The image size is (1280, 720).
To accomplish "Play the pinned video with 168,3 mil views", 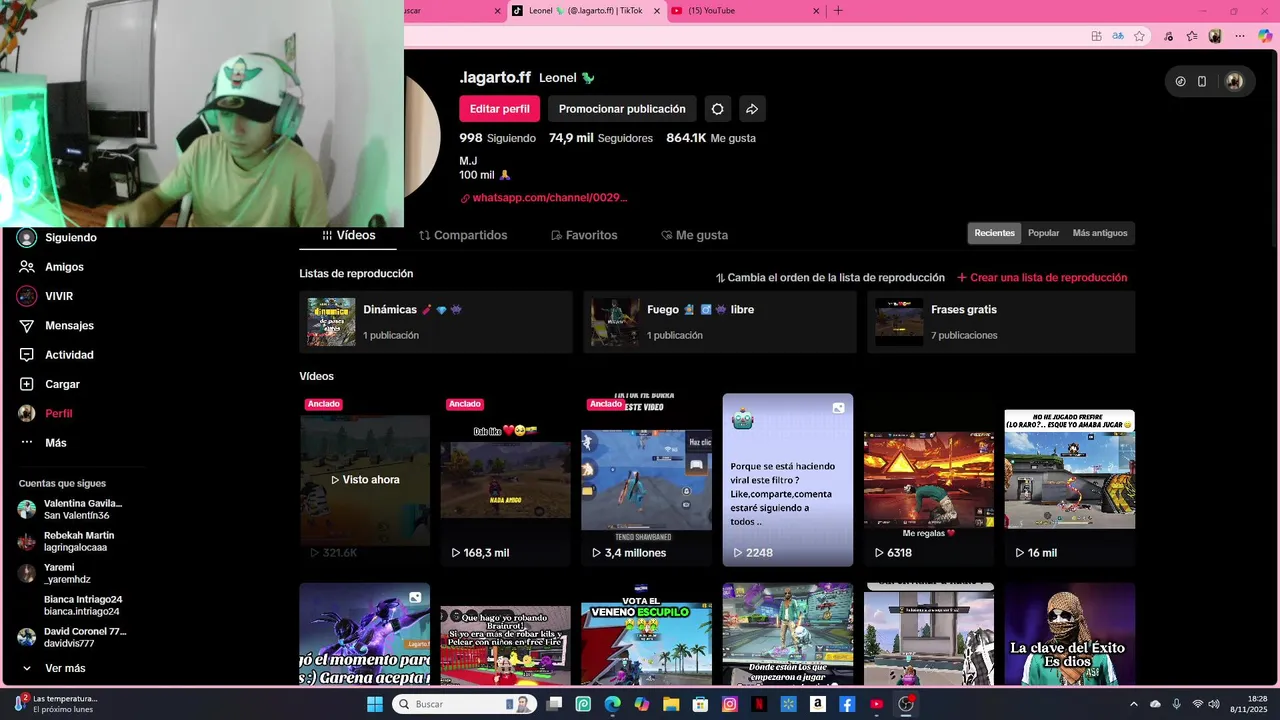I will pos(506,480).
